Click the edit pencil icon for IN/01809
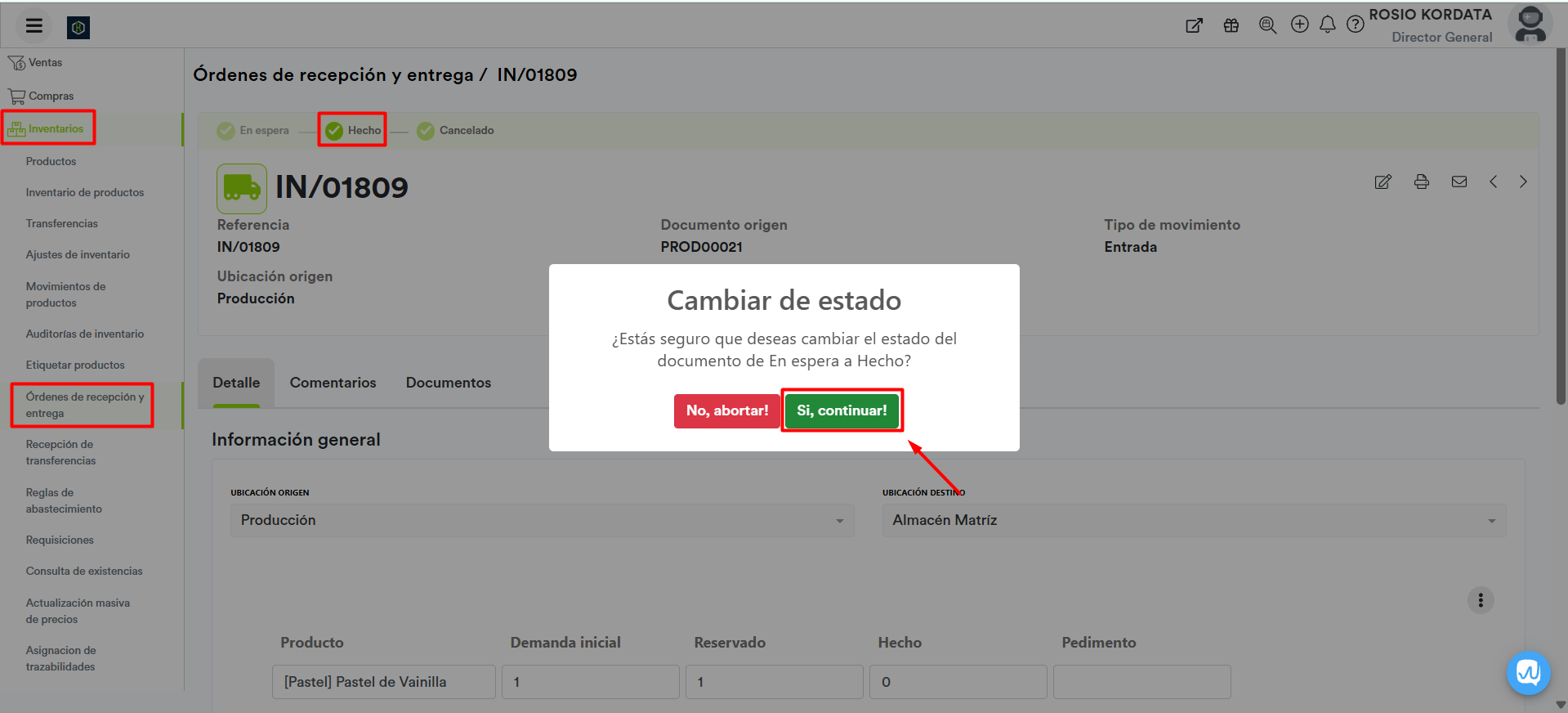The height and width of the screenshot is (713, 1568). (1383, 182)
